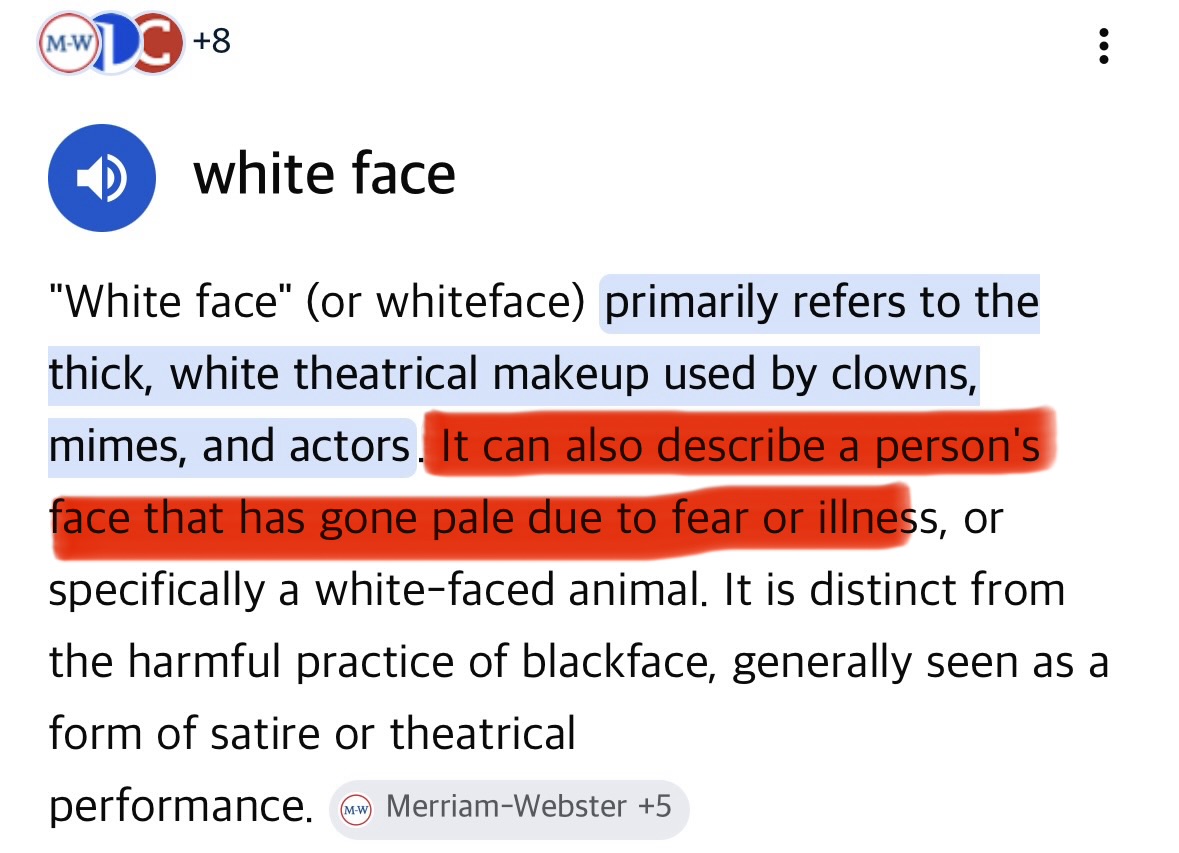Screen dimensions: 1179x853
Task: Click the small M-W logo in citation chip
Action: coord(355,809)
